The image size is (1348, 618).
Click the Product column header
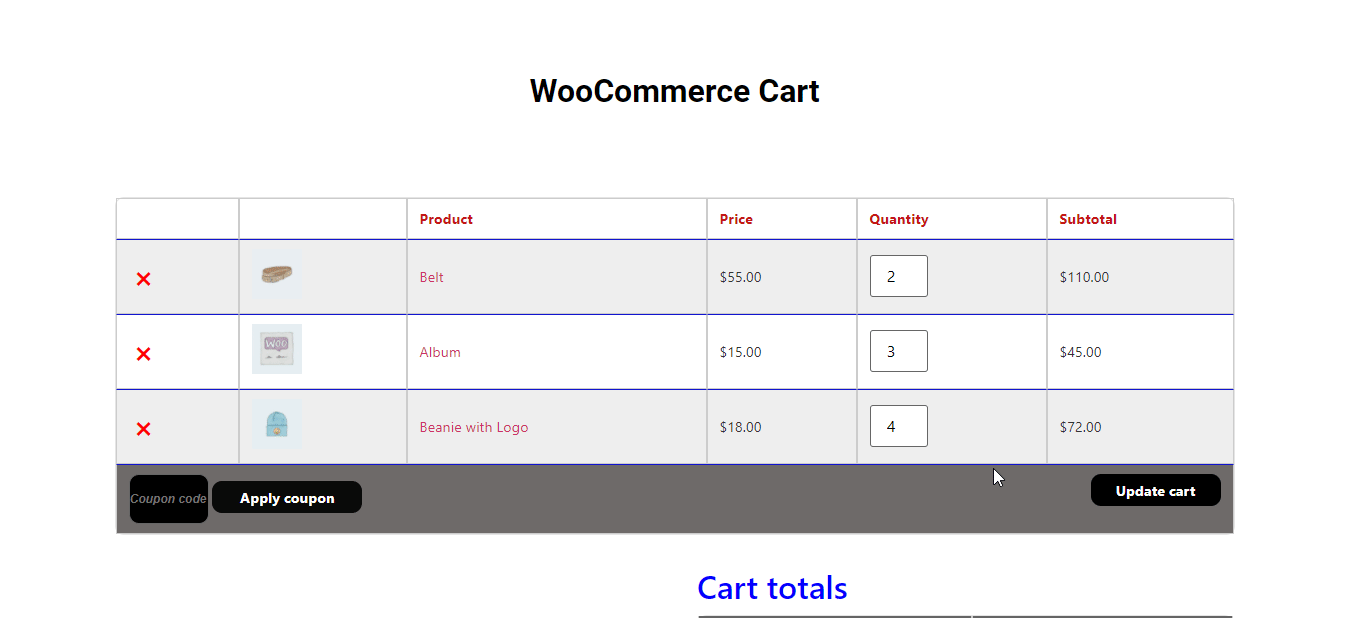[446, 219]
